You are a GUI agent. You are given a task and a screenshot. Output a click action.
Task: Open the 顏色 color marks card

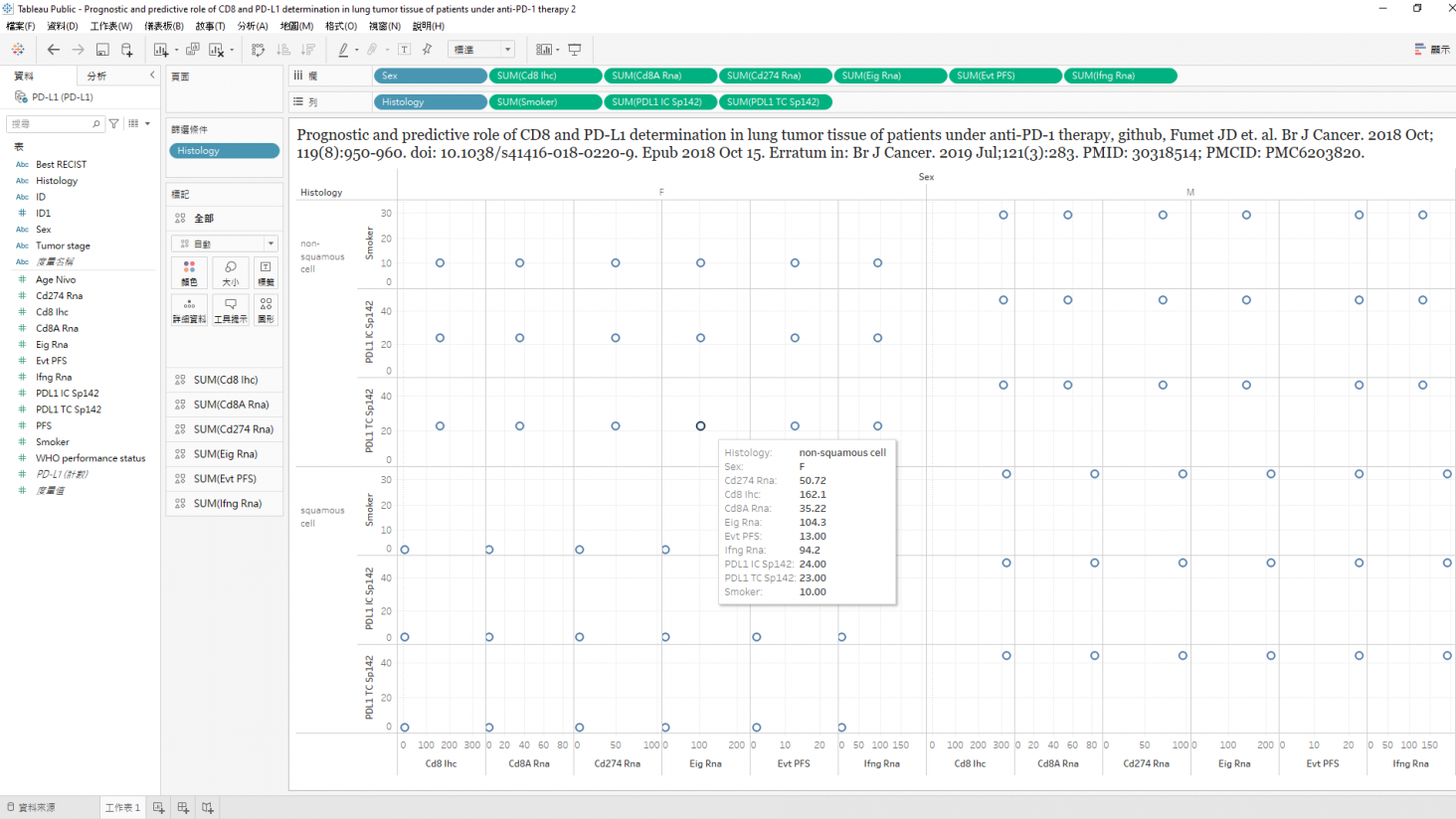[x=189, y=272]
